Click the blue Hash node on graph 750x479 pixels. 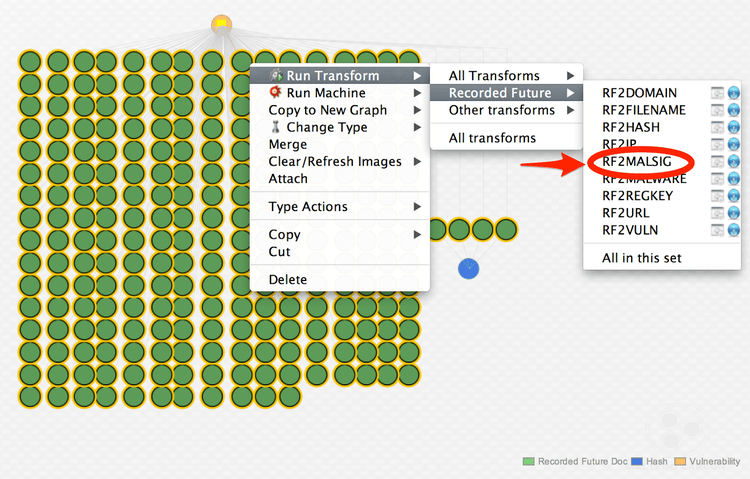[x=468, y=268]
